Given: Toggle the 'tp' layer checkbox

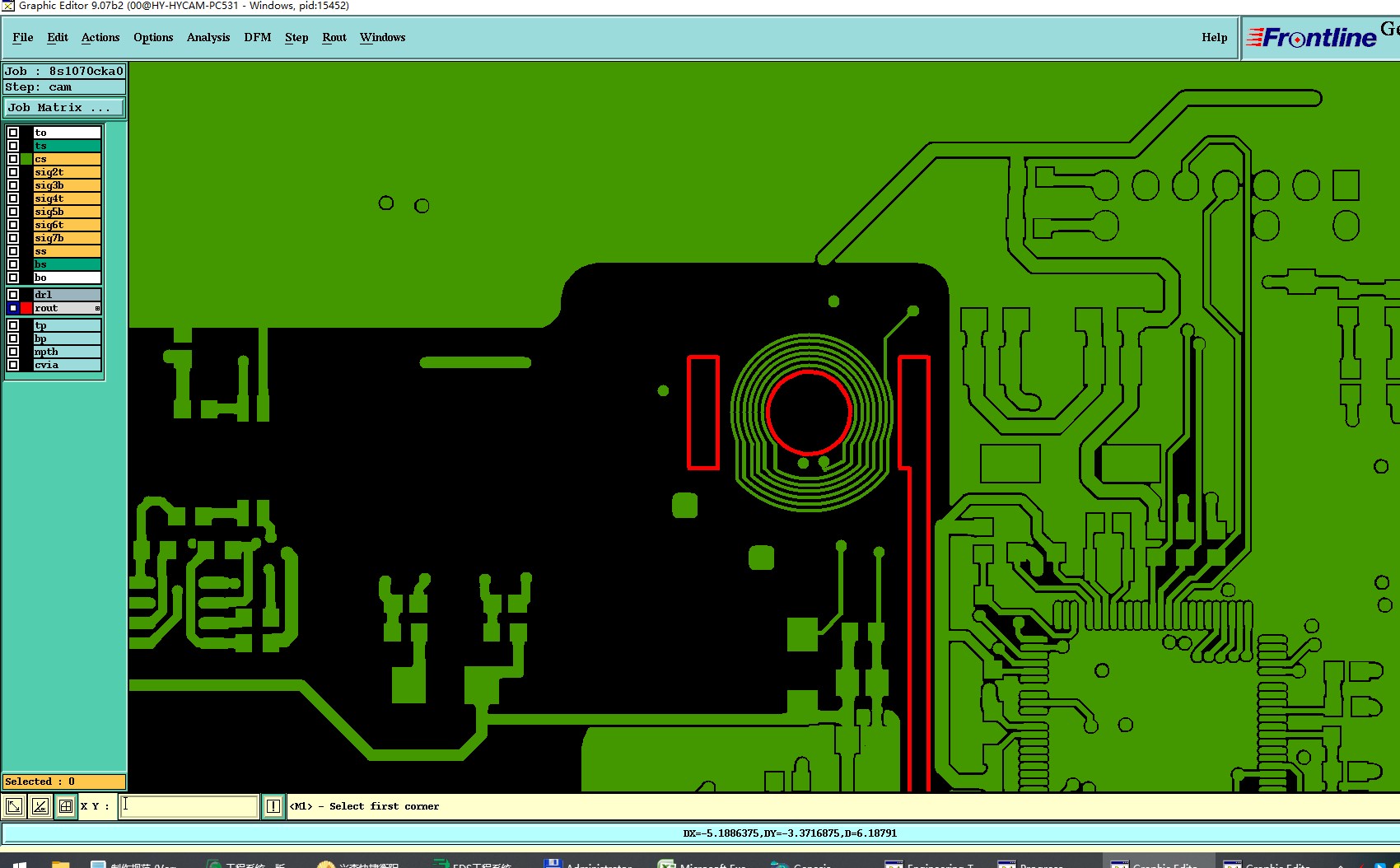Looking at the screenshot, I should [13, 325].
